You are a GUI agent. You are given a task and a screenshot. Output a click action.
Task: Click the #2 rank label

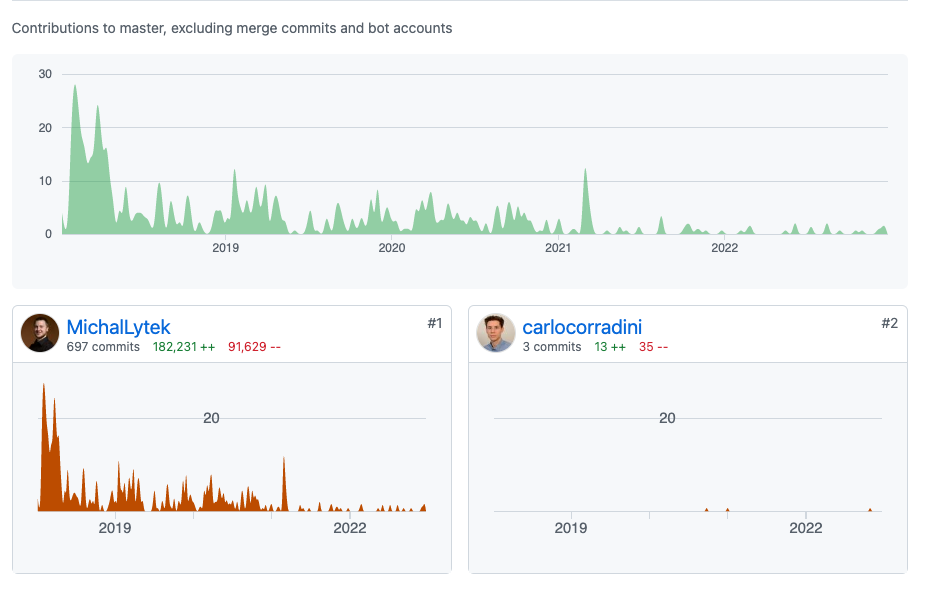click(x=889, y=323)
